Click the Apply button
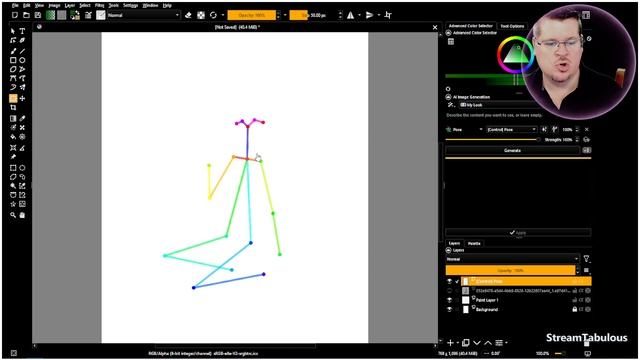This screenshot has height=360, width=640. pyautogui.click(x=518, y=233)
